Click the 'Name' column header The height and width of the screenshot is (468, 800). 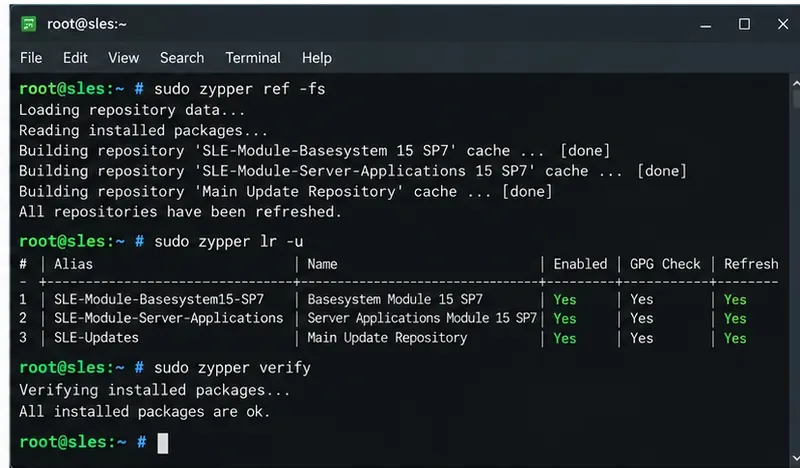pos(322,264)
